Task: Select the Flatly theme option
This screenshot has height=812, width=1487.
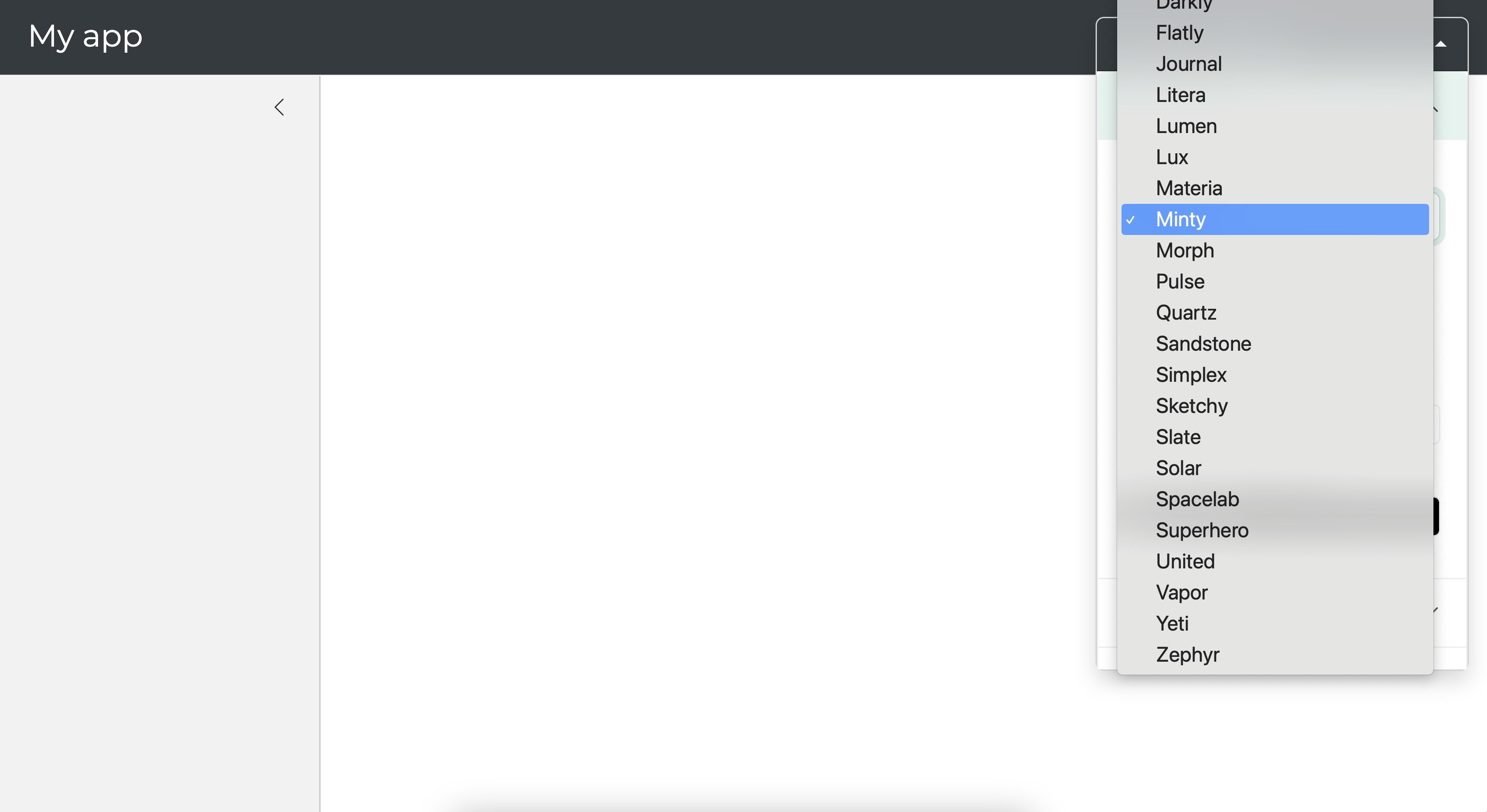Action: tap(1274, 33)
